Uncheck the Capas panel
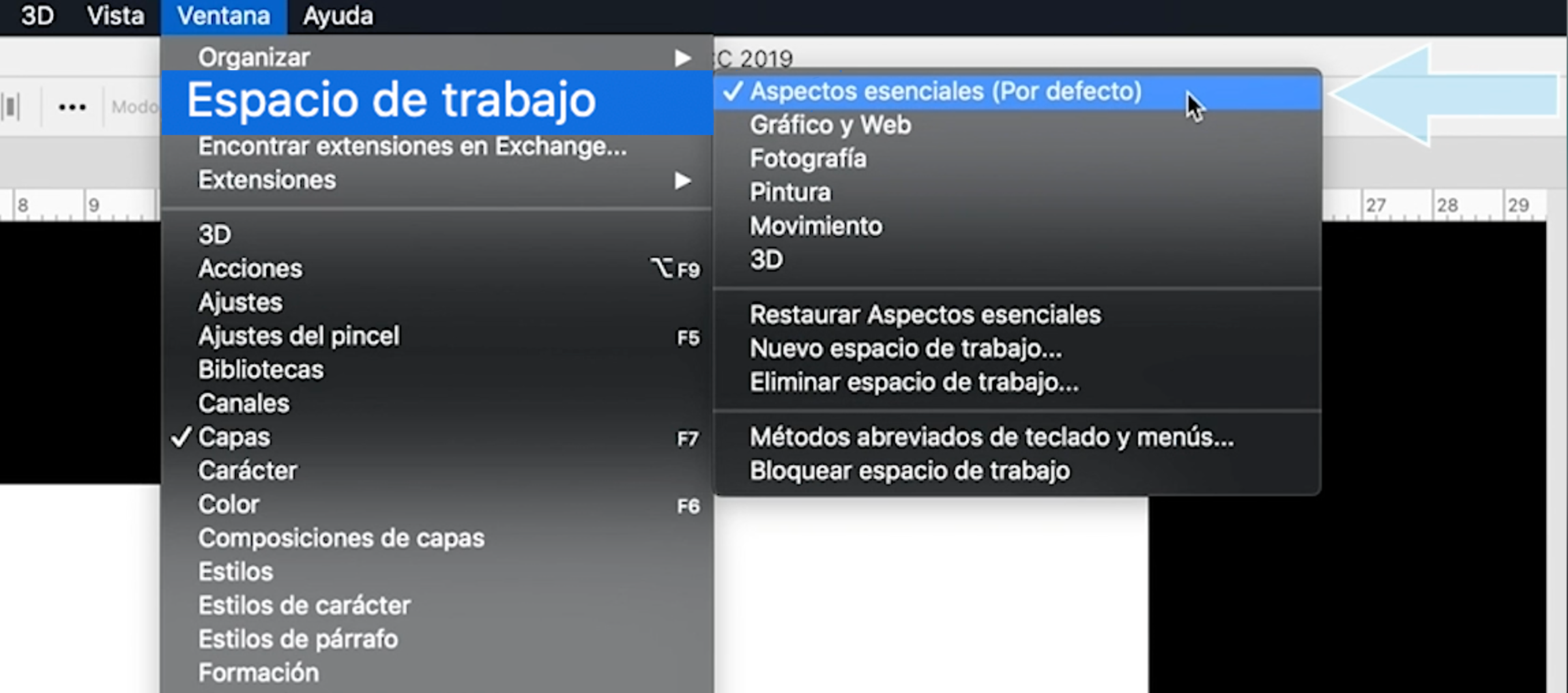The image size is (1568, 693). 437,437
